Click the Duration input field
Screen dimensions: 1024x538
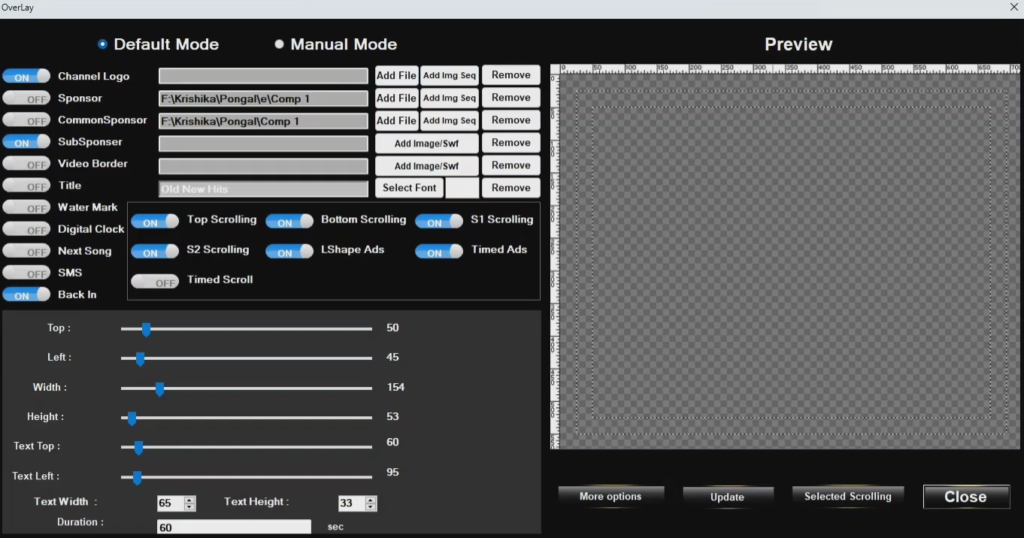coord(234,527)
